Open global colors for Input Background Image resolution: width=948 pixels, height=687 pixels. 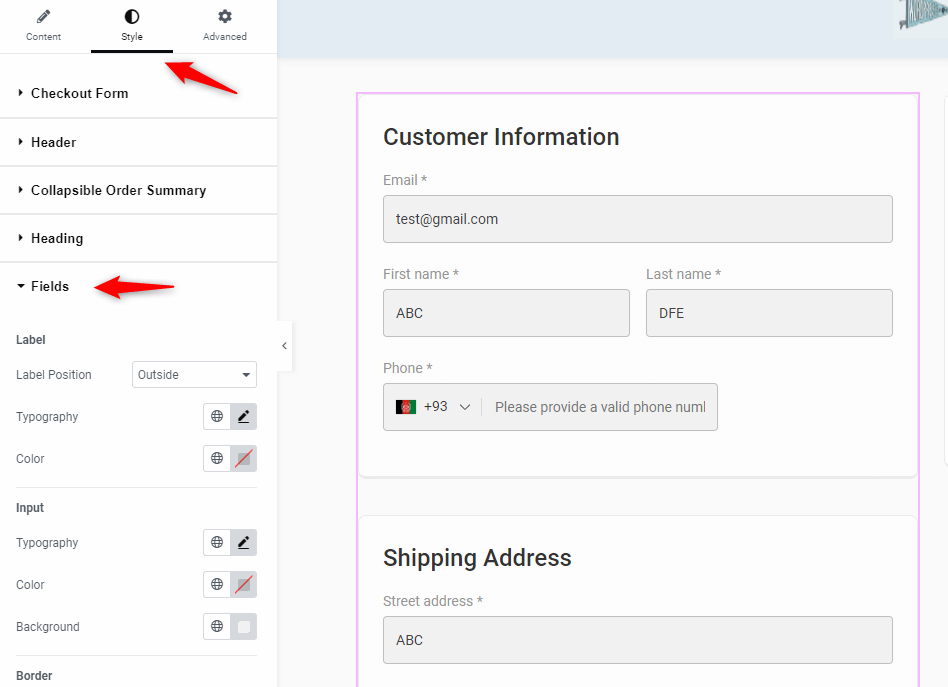(x=217, y=627)
